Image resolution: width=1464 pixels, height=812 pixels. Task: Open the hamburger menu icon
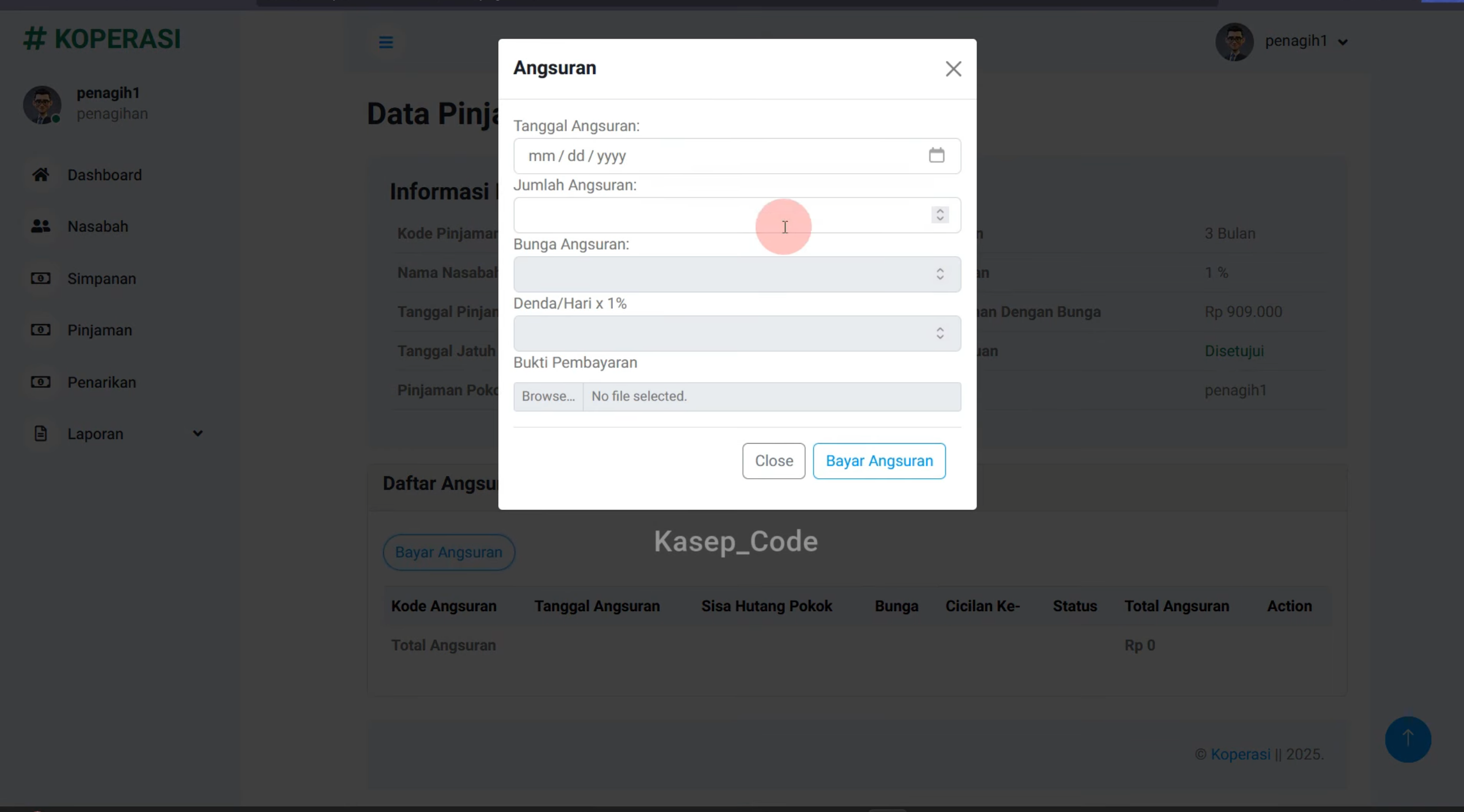click(x=386, y=42)
